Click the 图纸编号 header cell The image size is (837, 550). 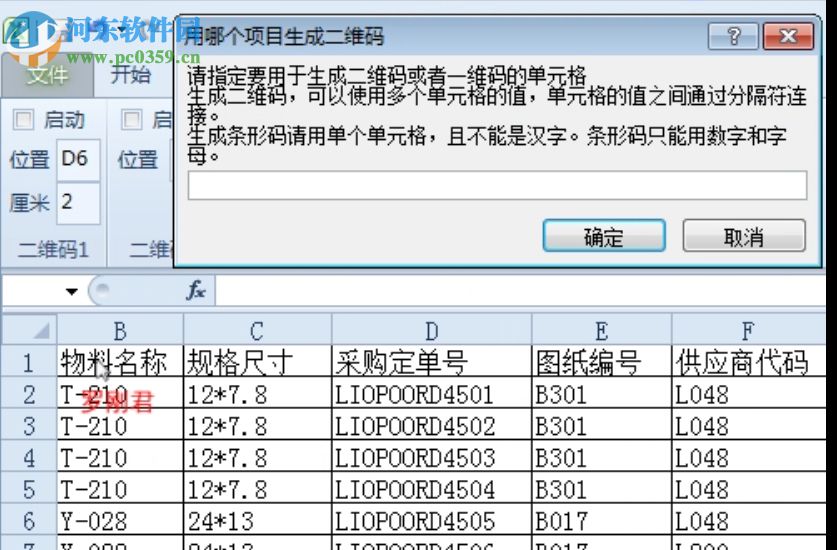602,362
